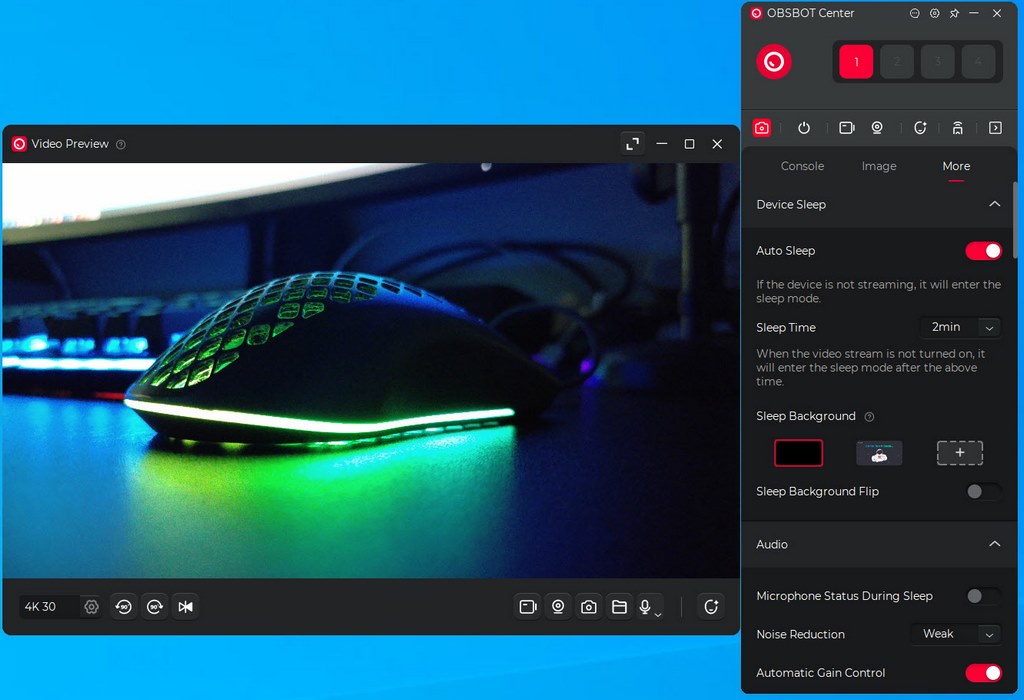Choose the second sleep background thumbnail
The image size is (1024, 700).
[879, 453]
